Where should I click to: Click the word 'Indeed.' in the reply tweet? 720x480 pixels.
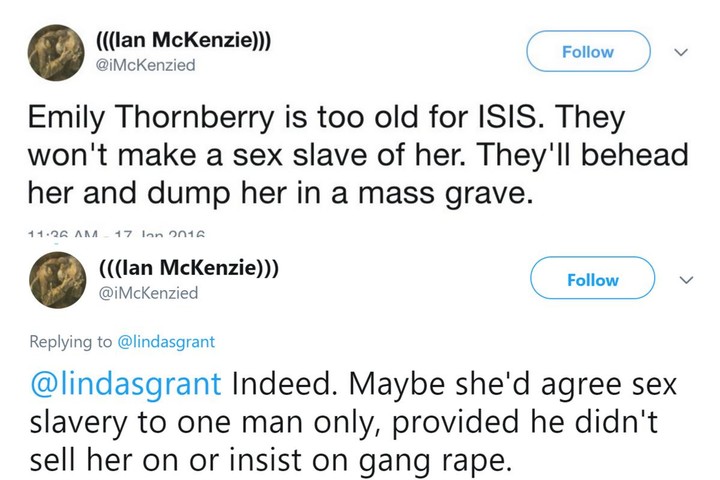point(283,383)
